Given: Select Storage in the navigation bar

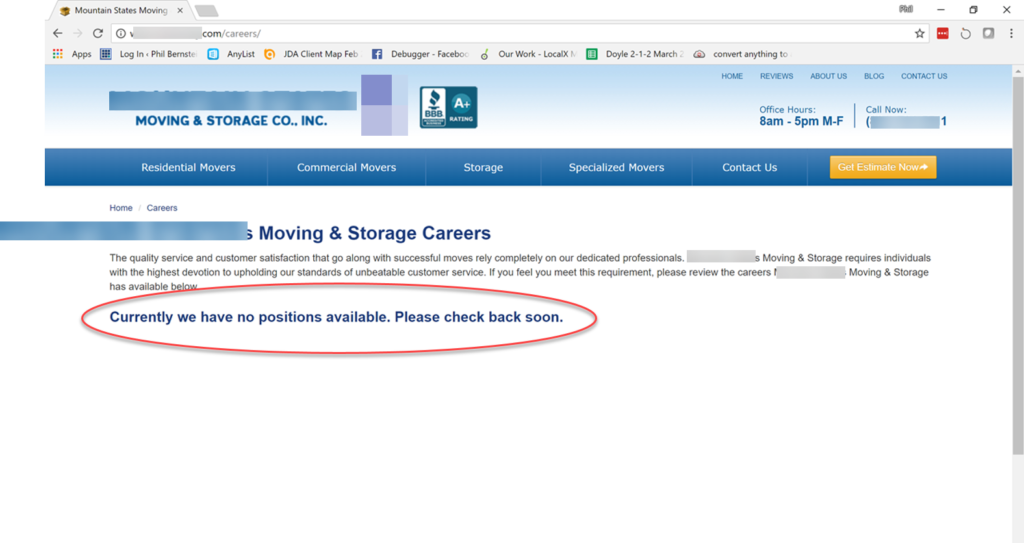Looking at the screenshot, I should click(x=483, y=167).
